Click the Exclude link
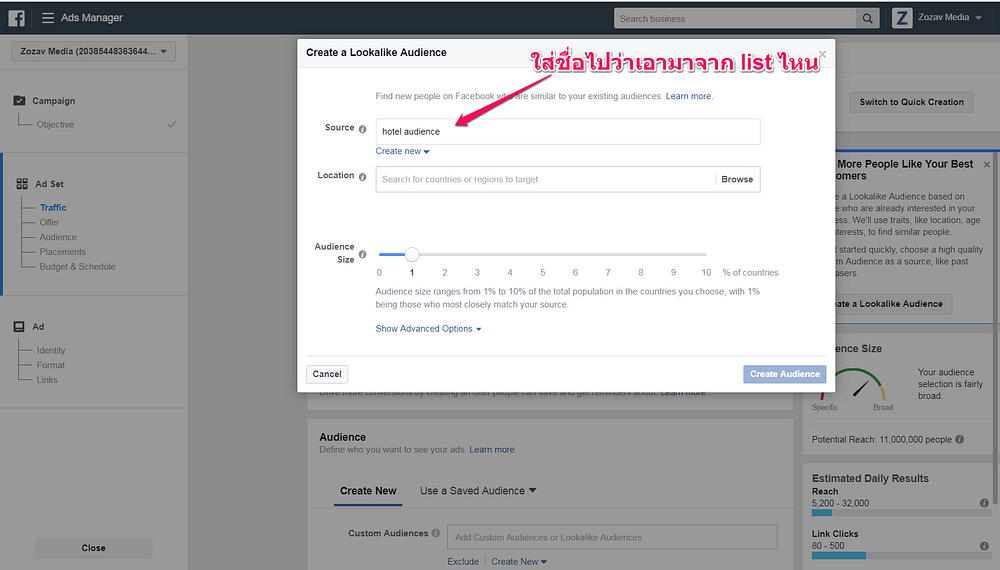This screenshot has width=1000, height=570. pos(463,562)
